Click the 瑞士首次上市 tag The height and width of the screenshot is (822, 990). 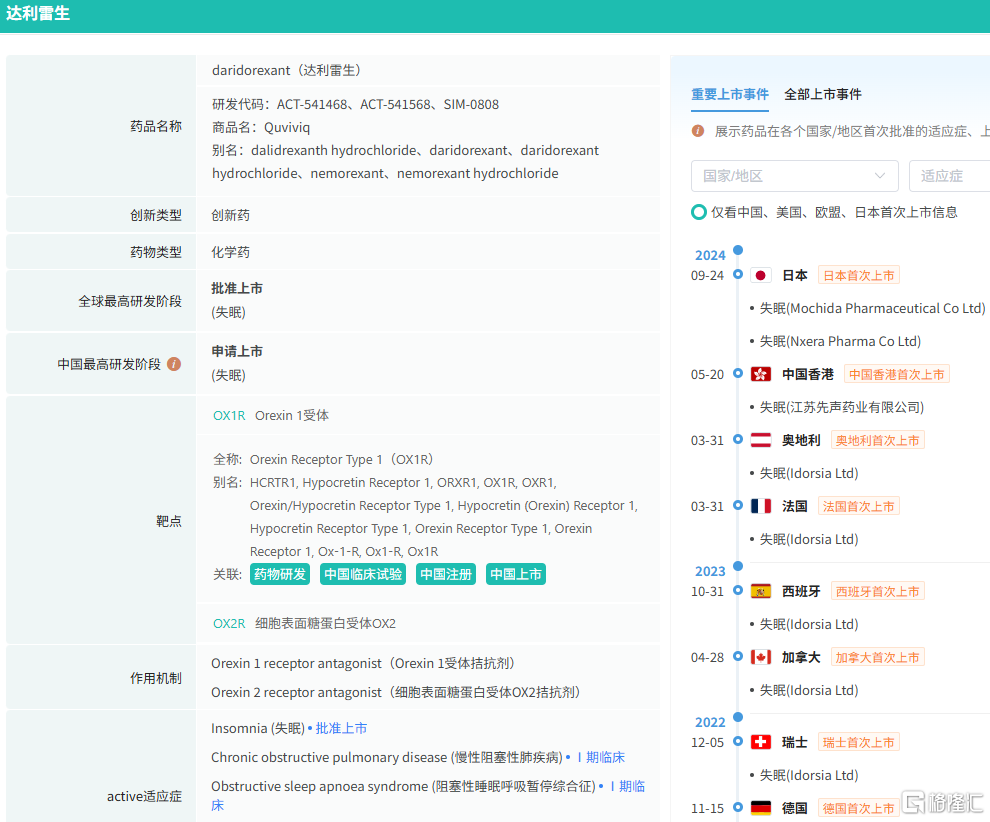[859, 742]
